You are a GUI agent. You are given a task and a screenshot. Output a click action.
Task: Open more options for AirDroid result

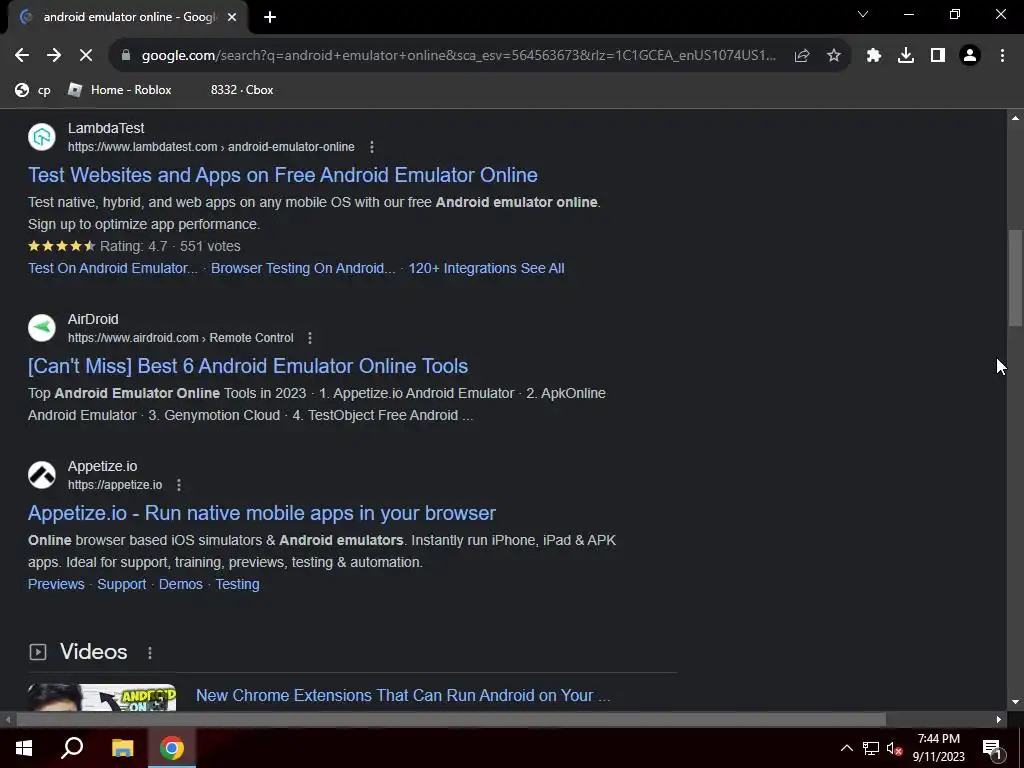[310, 338]
